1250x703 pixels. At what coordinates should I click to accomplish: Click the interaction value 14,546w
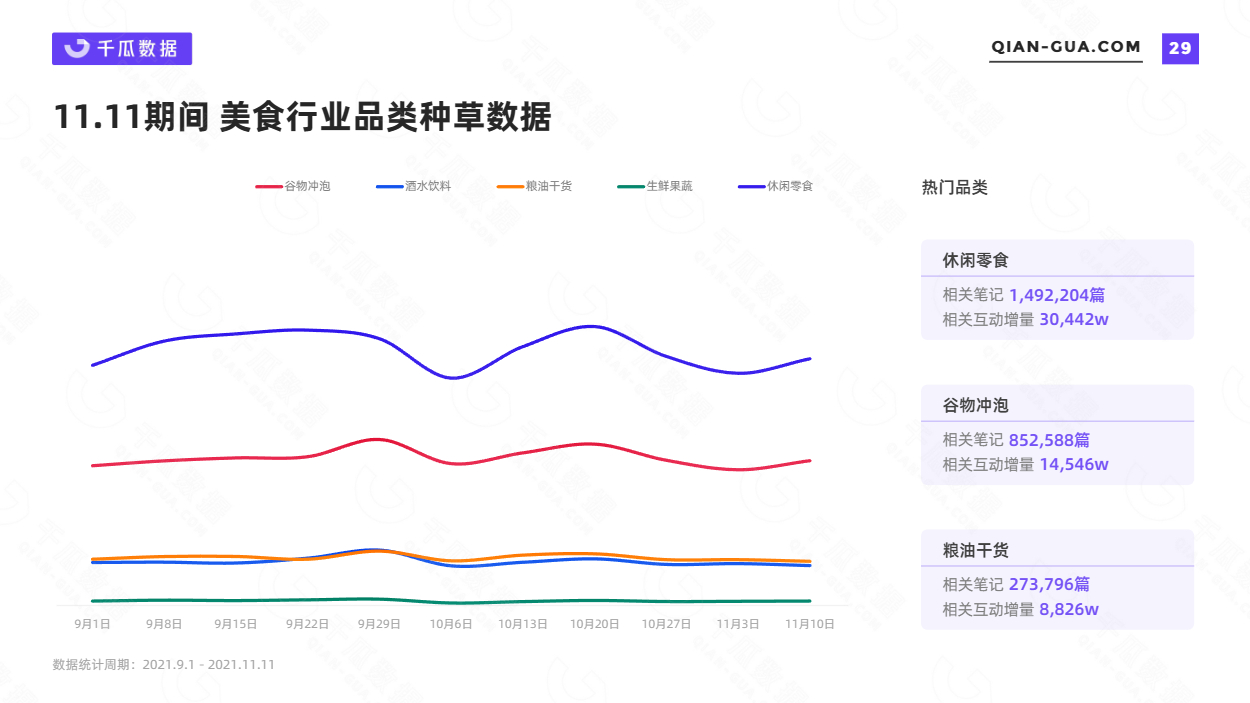[x=1074, y=464]
